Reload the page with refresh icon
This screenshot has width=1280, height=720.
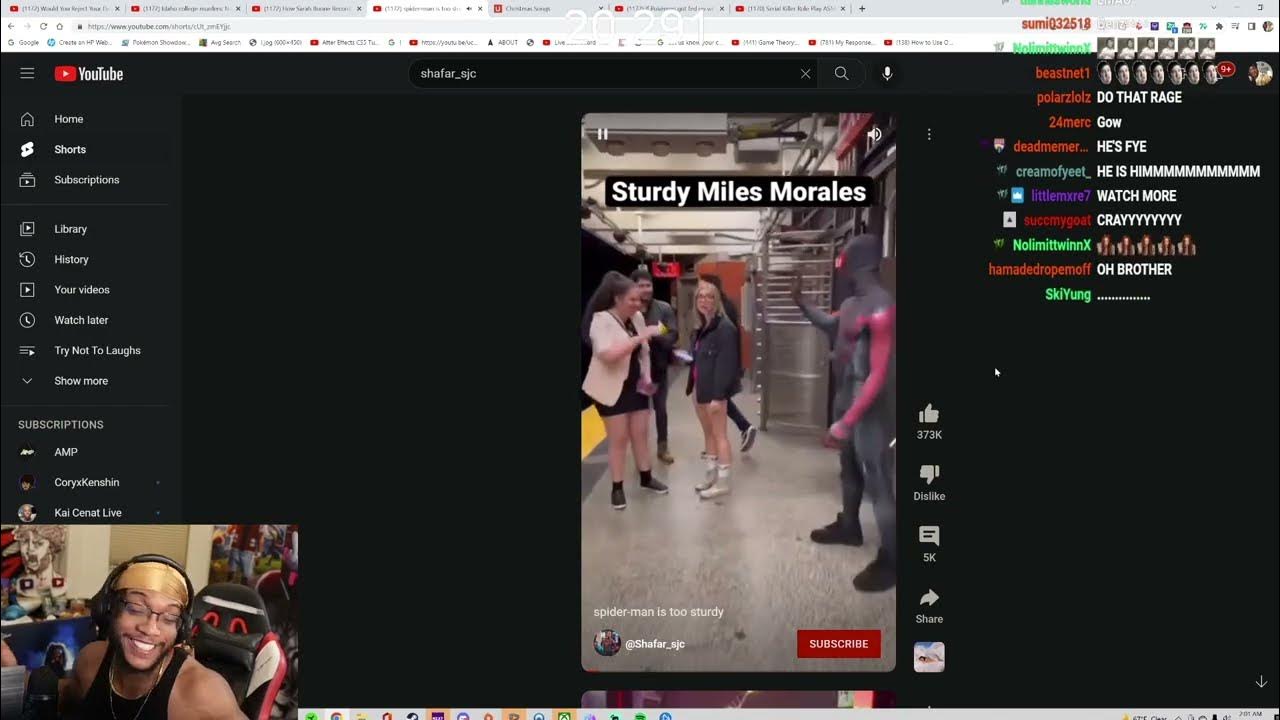[44, 26]
